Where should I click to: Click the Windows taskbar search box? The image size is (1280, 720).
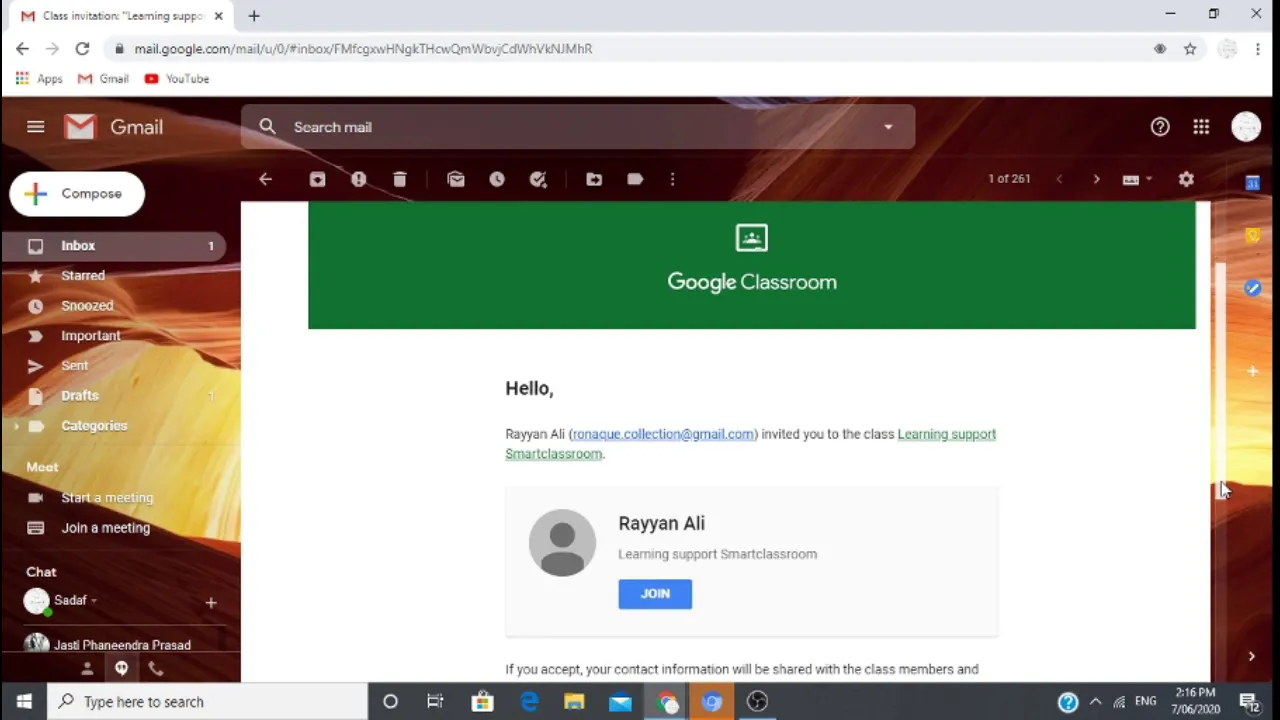click(x=208, y=702)
